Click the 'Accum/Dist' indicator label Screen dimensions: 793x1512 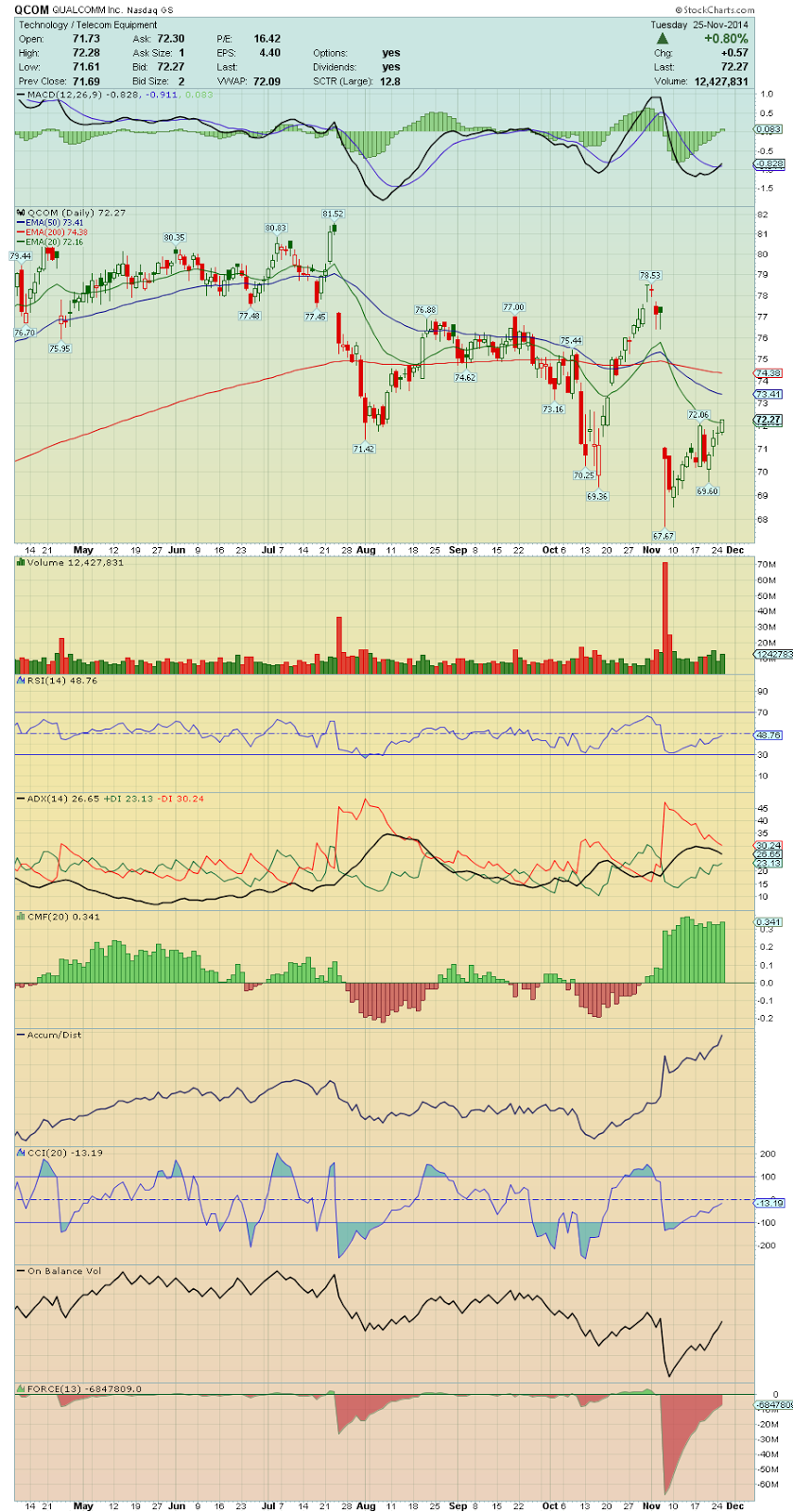pyautogui.click(x=53, y=1035)
